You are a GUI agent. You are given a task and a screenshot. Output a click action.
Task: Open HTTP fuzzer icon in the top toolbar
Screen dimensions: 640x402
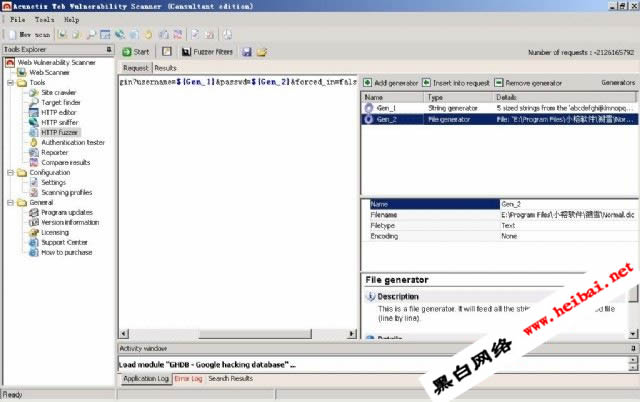click(x=134, y=35)
